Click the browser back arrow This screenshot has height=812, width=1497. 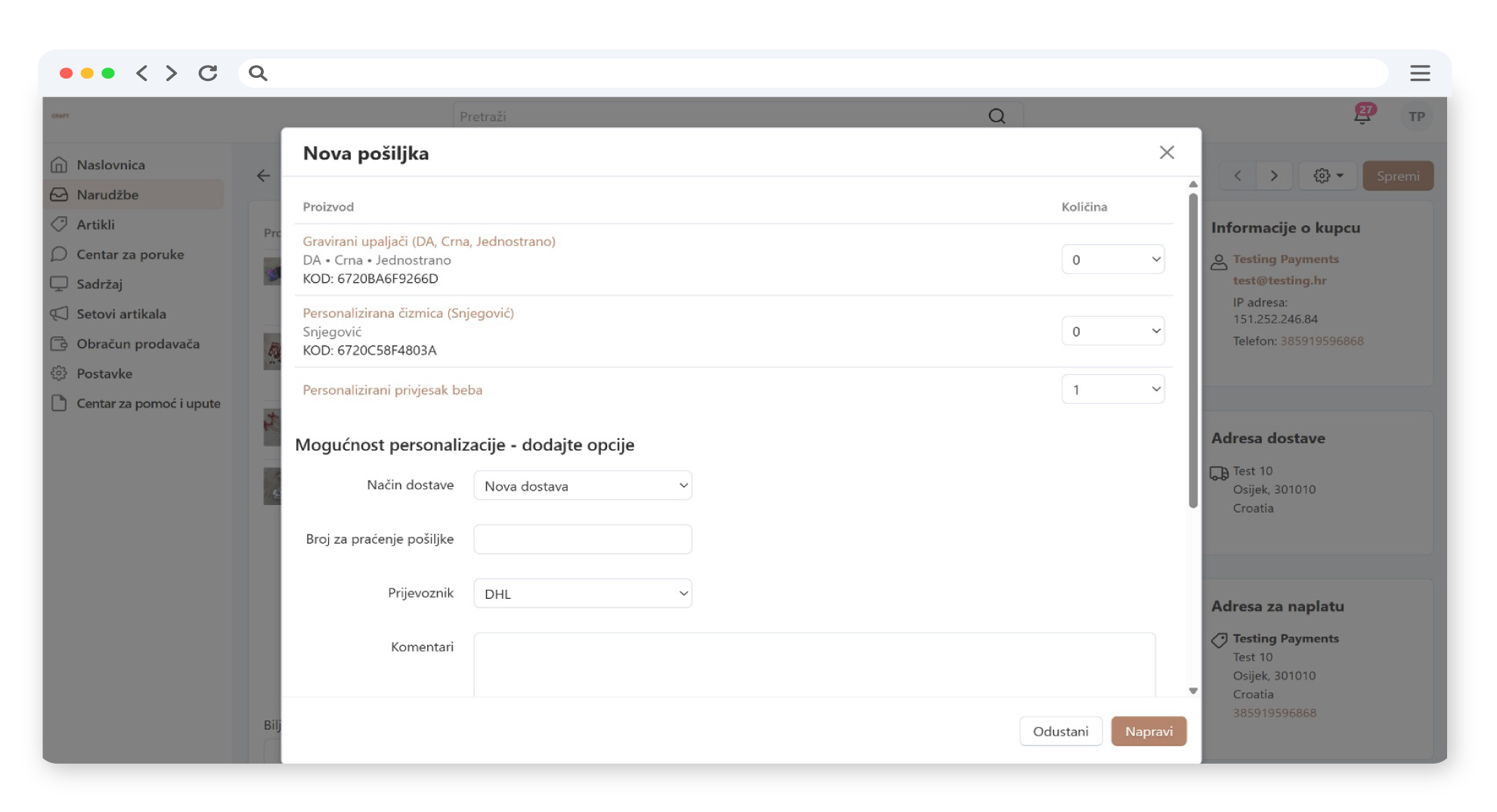[x=141, y=73]
